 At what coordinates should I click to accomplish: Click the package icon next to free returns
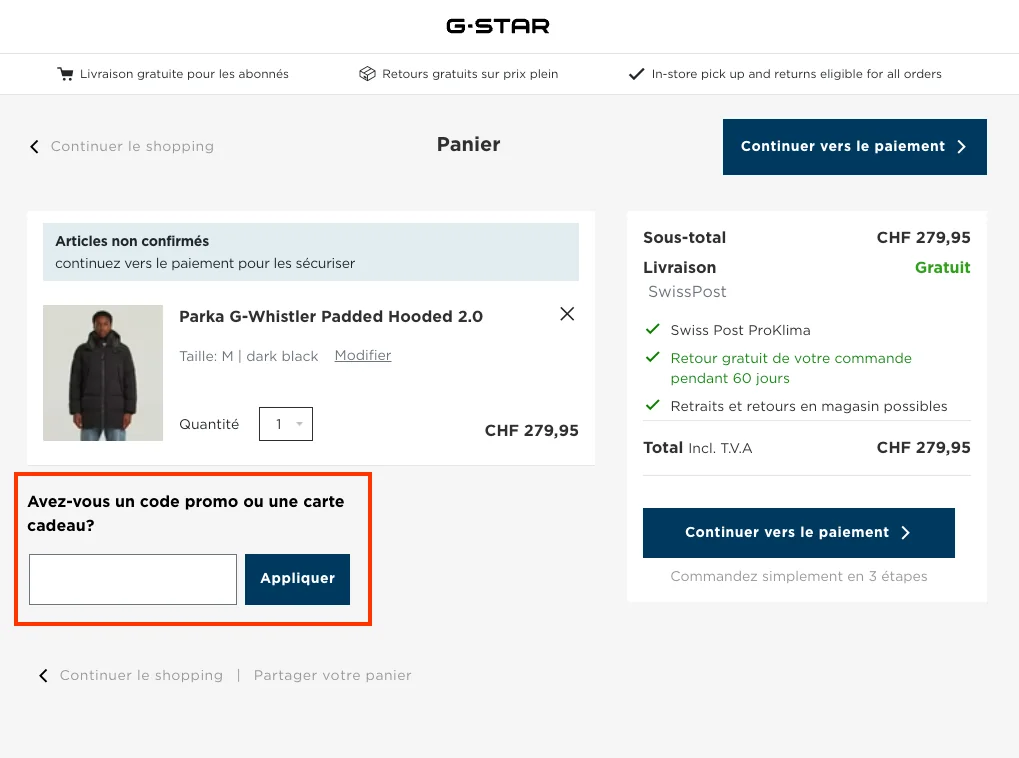367,73
